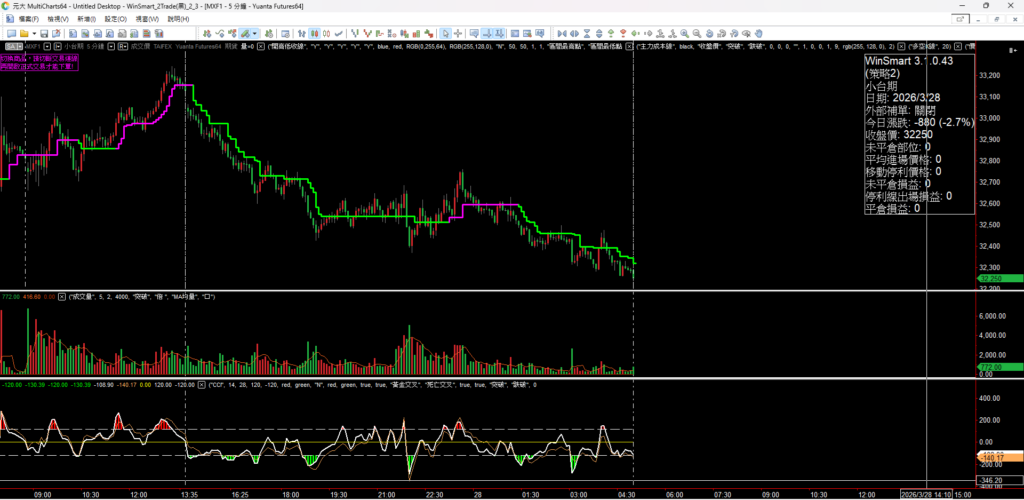Click the New Workspace toolbar icon
1024x500 pixels.
[x=9, y=32]
